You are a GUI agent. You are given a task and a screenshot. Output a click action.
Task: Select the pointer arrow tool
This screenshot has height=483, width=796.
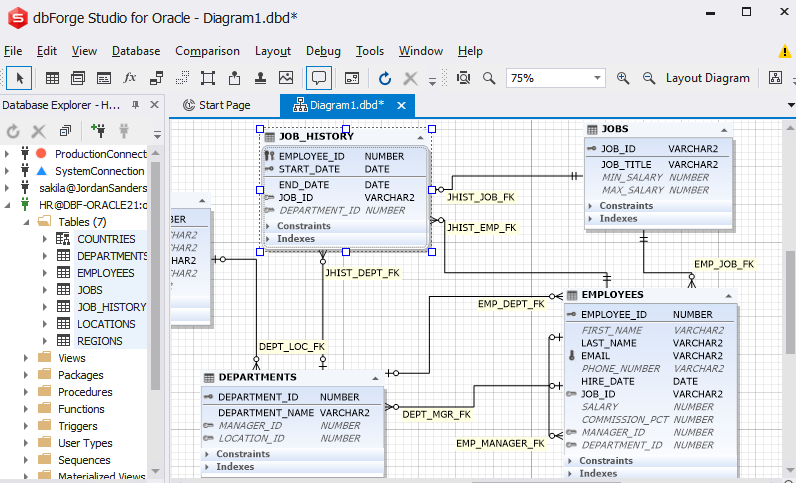click(x=20, y=78)
